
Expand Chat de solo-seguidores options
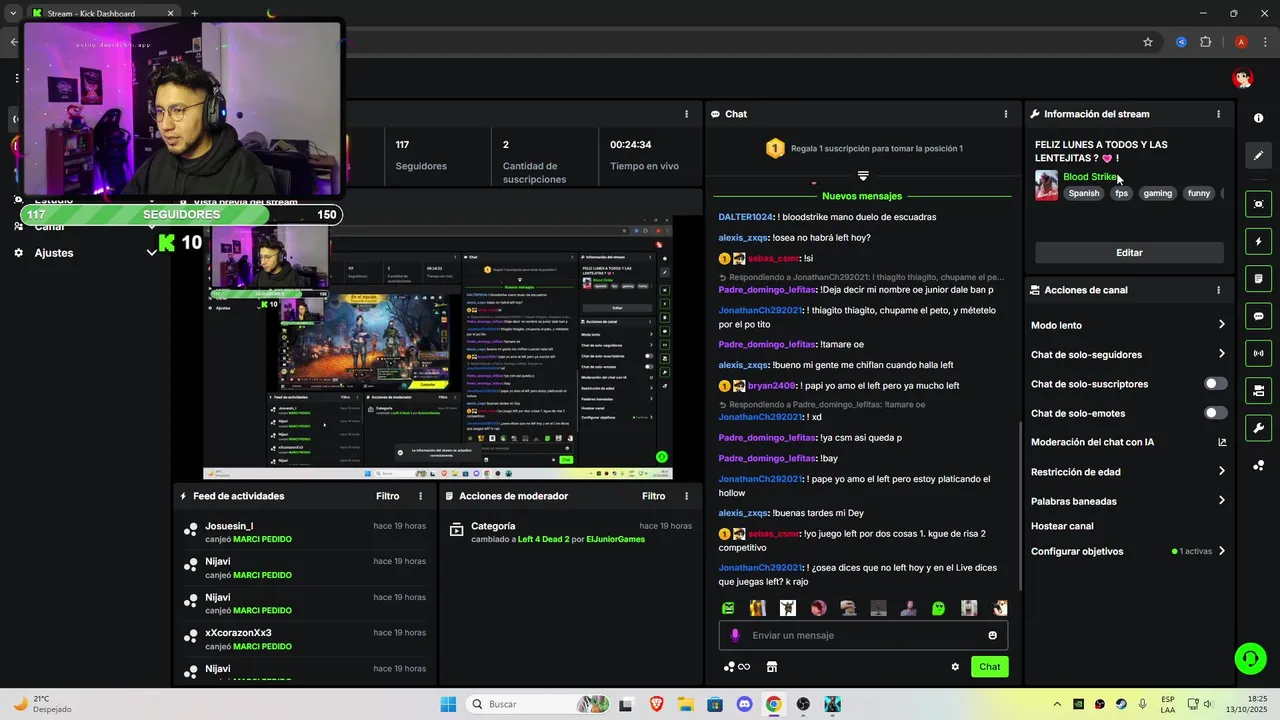tap(1221, 354)
